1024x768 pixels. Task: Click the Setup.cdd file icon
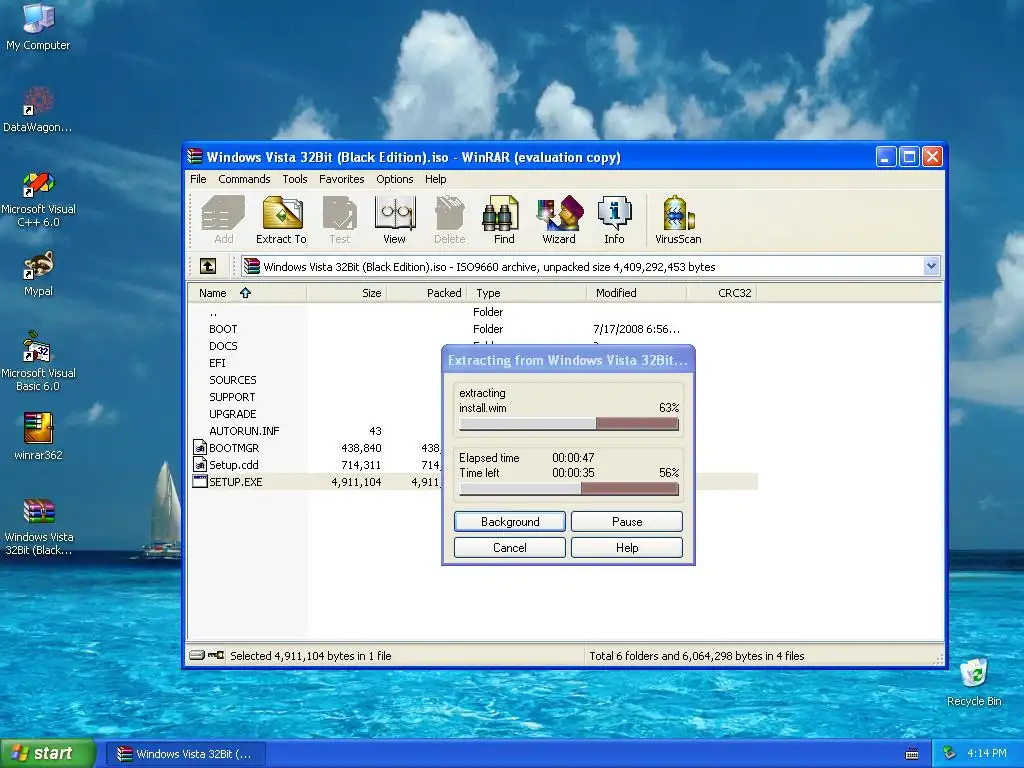click(x=200, y=464)
